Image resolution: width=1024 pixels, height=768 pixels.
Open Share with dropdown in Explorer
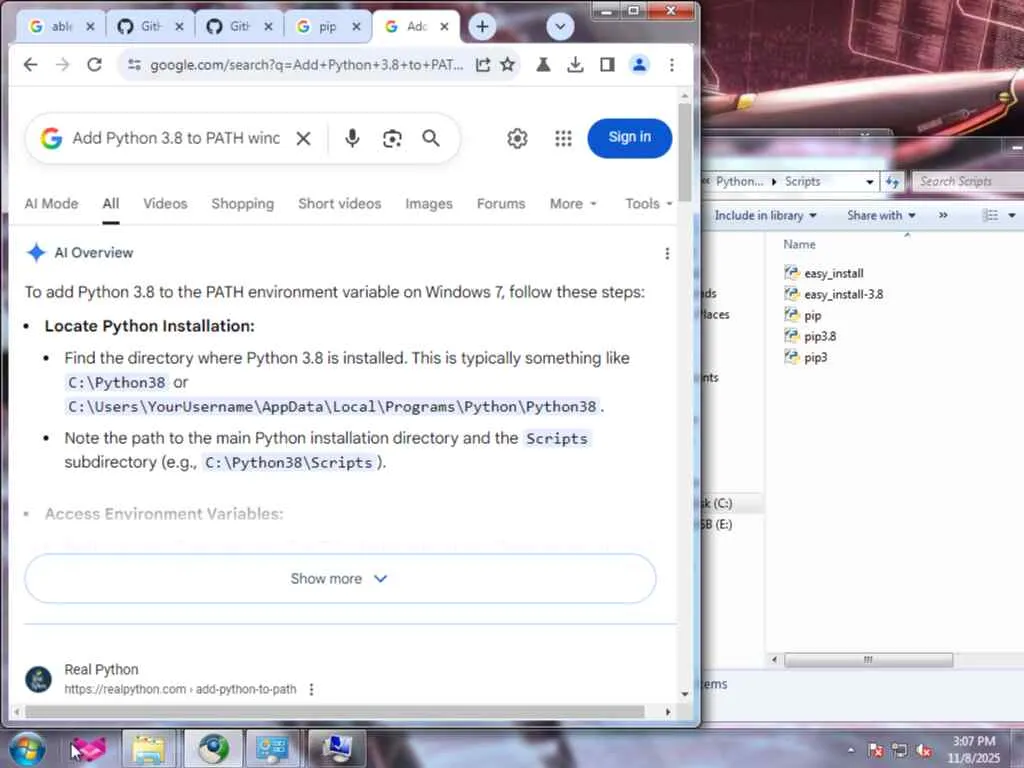tap(881, 215)
